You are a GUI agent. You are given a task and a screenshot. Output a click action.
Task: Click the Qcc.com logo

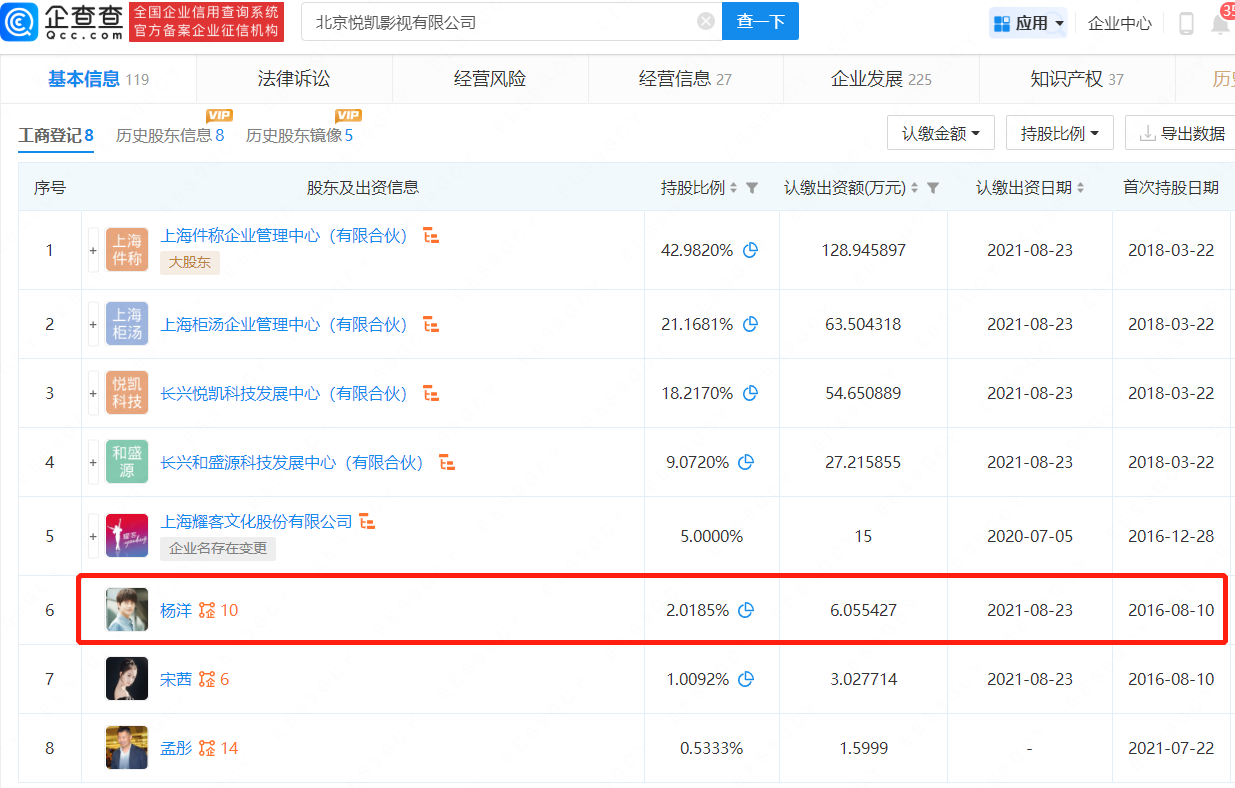(x=62, y=22)
